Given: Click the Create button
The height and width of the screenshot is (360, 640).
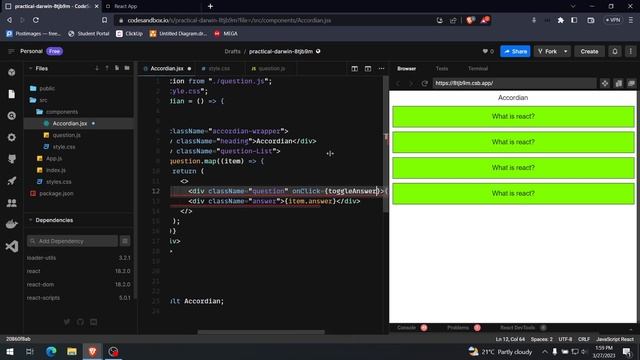Looking at the screenshot, I should [589, 51].
